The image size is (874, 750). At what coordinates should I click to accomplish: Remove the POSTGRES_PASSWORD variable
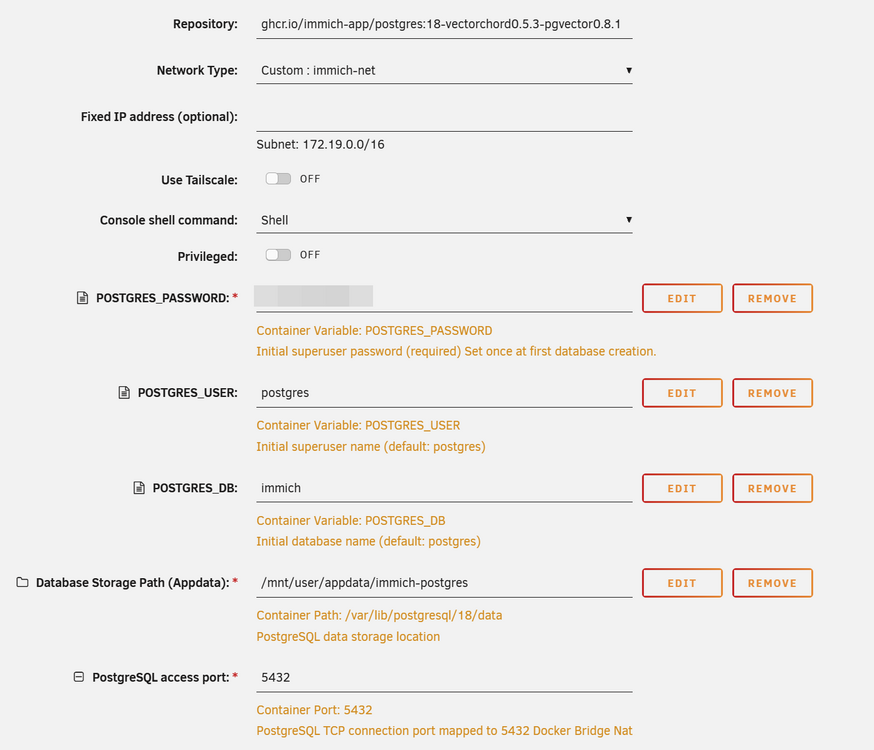(773, 298)
